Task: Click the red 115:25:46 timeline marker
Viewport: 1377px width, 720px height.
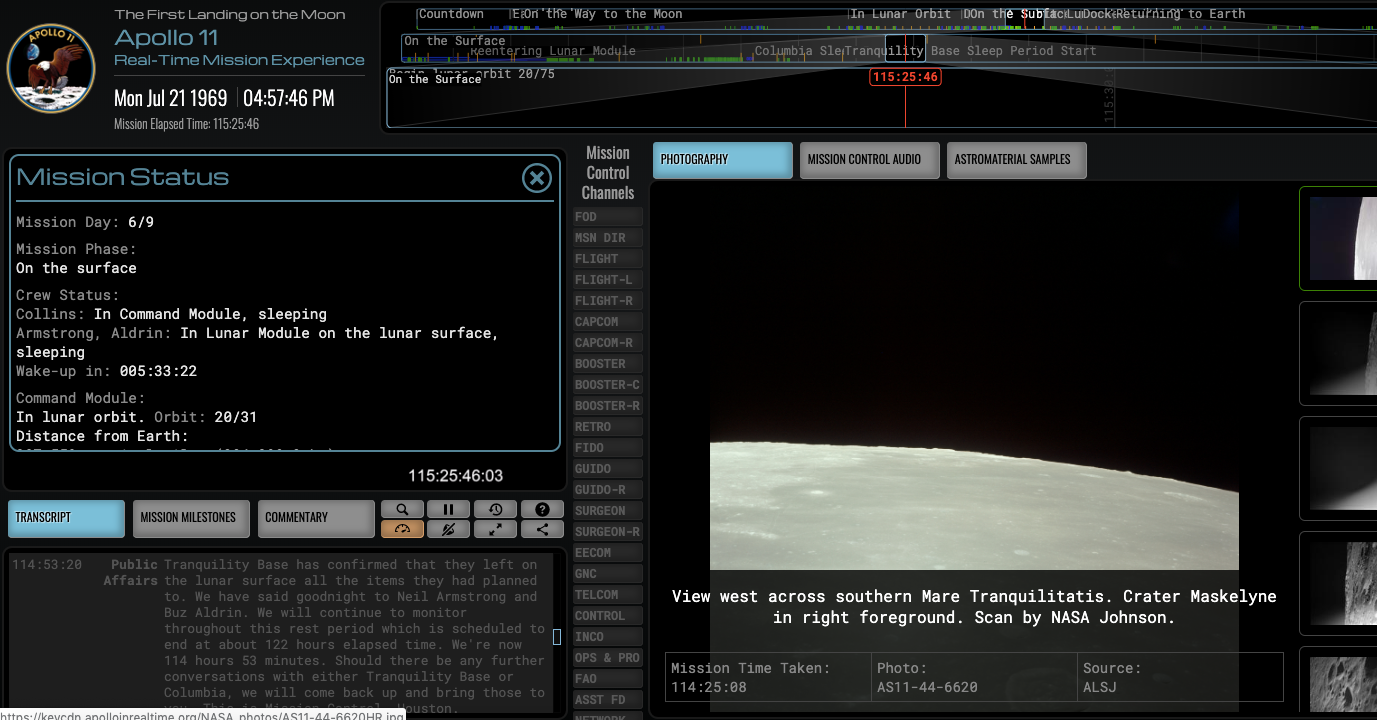Action: coord(905,77)
